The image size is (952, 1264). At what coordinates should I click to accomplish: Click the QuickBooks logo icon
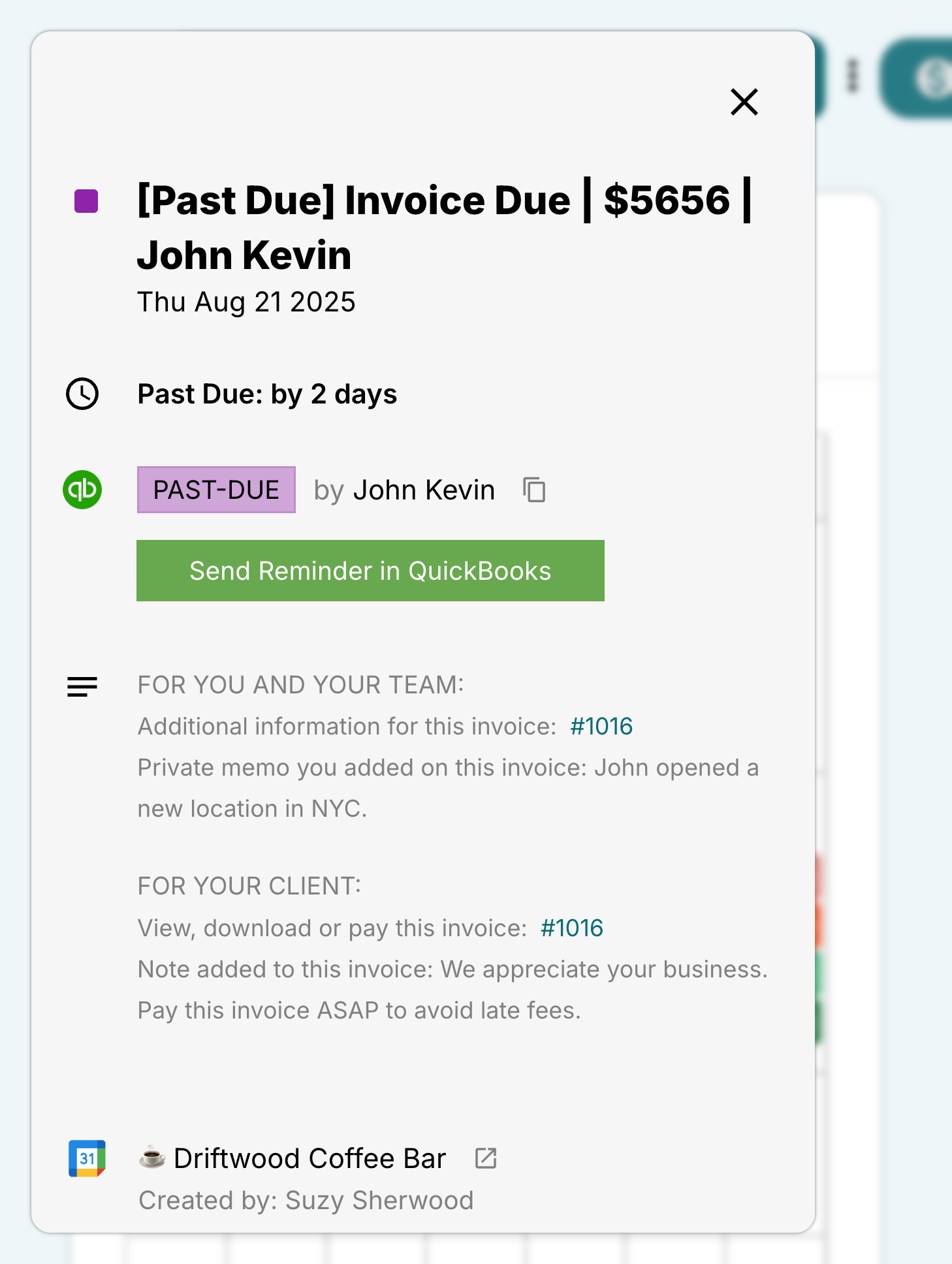(82, 490)
